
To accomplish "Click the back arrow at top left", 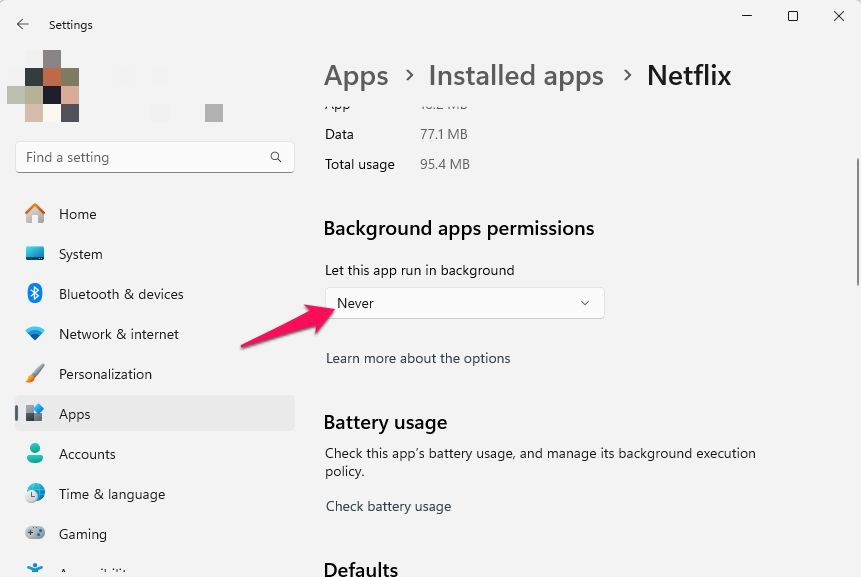I will click(x=22, y=24).
